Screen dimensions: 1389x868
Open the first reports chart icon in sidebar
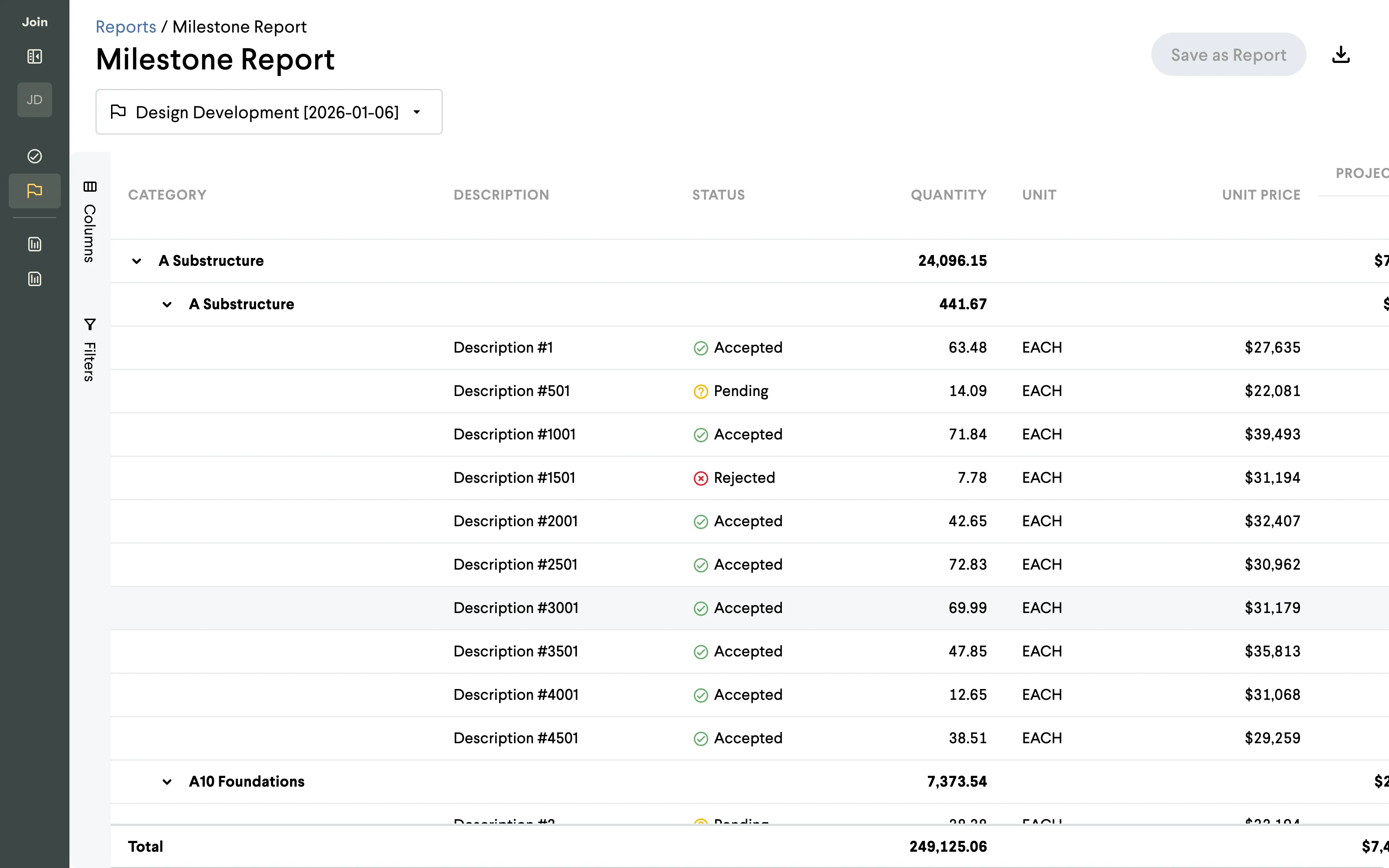click(x=34, y=244)
